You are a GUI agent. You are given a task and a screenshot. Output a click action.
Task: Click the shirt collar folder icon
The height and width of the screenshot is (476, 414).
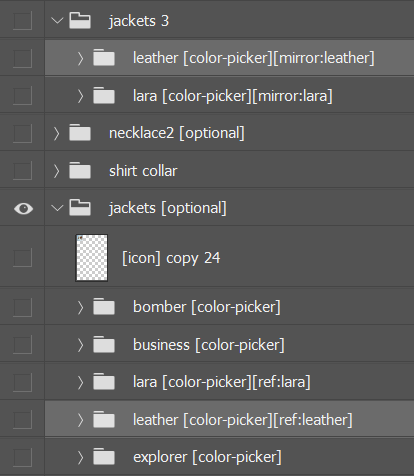tap(80, 171)
